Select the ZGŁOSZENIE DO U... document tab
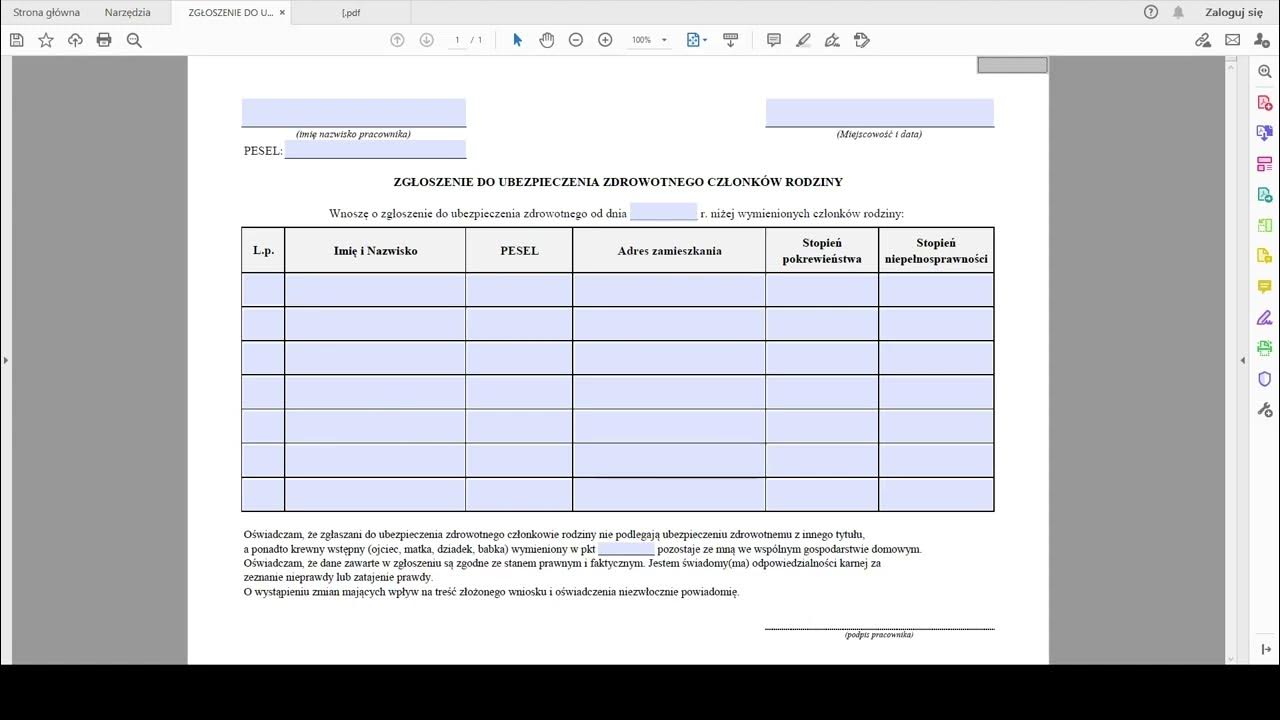This screenshot has height=720, width=1280. 231,12
